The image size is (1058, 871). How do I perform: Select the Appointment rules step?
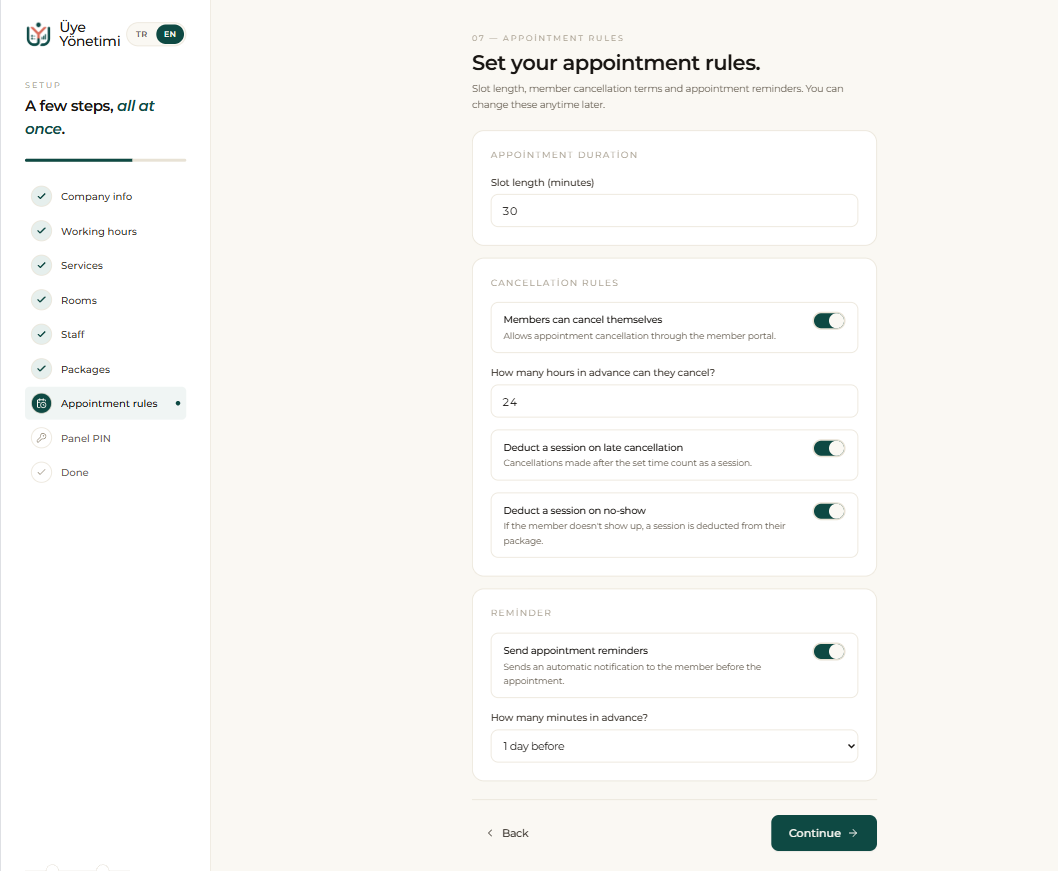pyautogui.click(x=105, y=403)
